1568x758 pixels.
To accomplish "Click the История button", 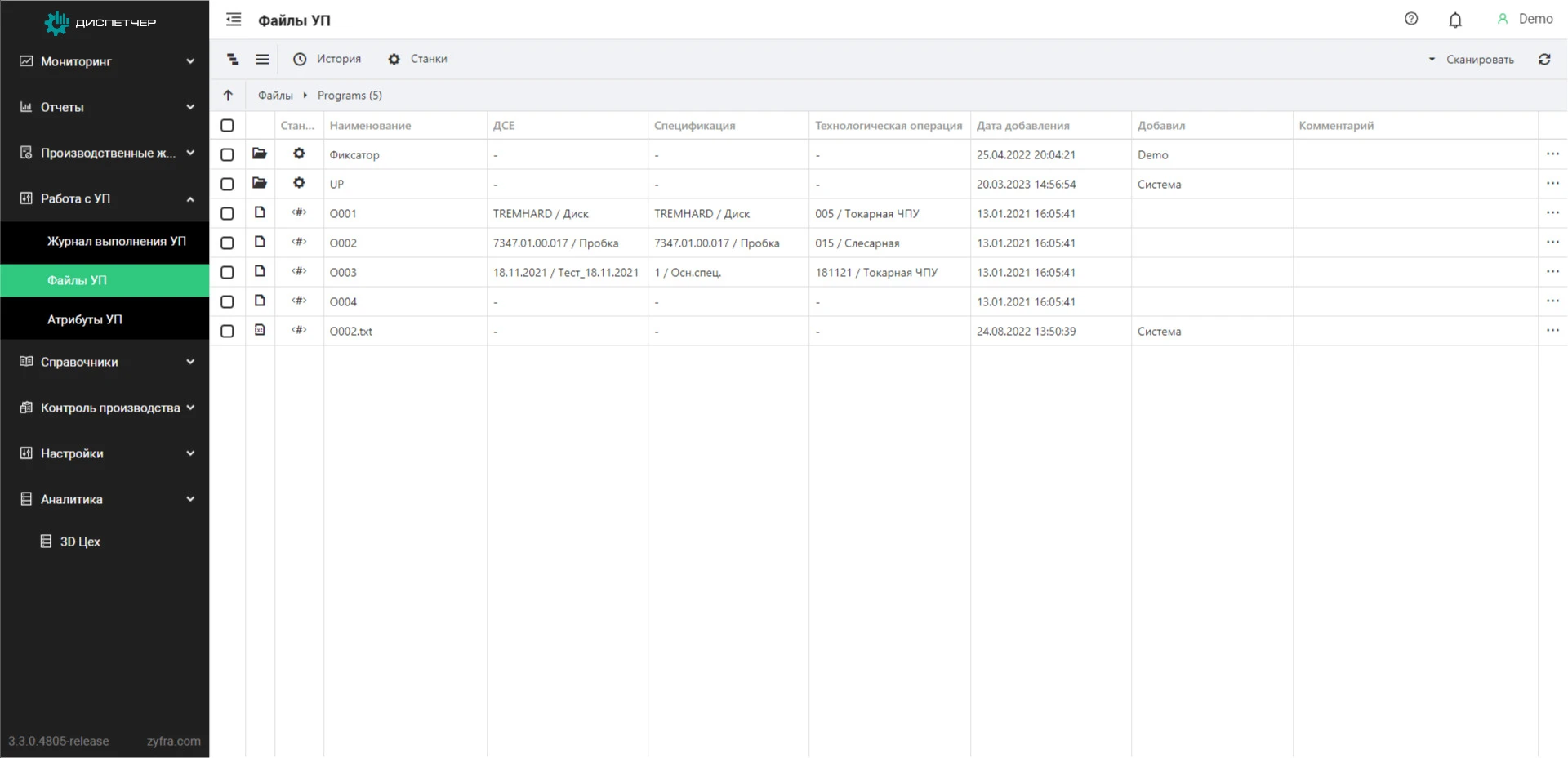I will coord(327,59).
